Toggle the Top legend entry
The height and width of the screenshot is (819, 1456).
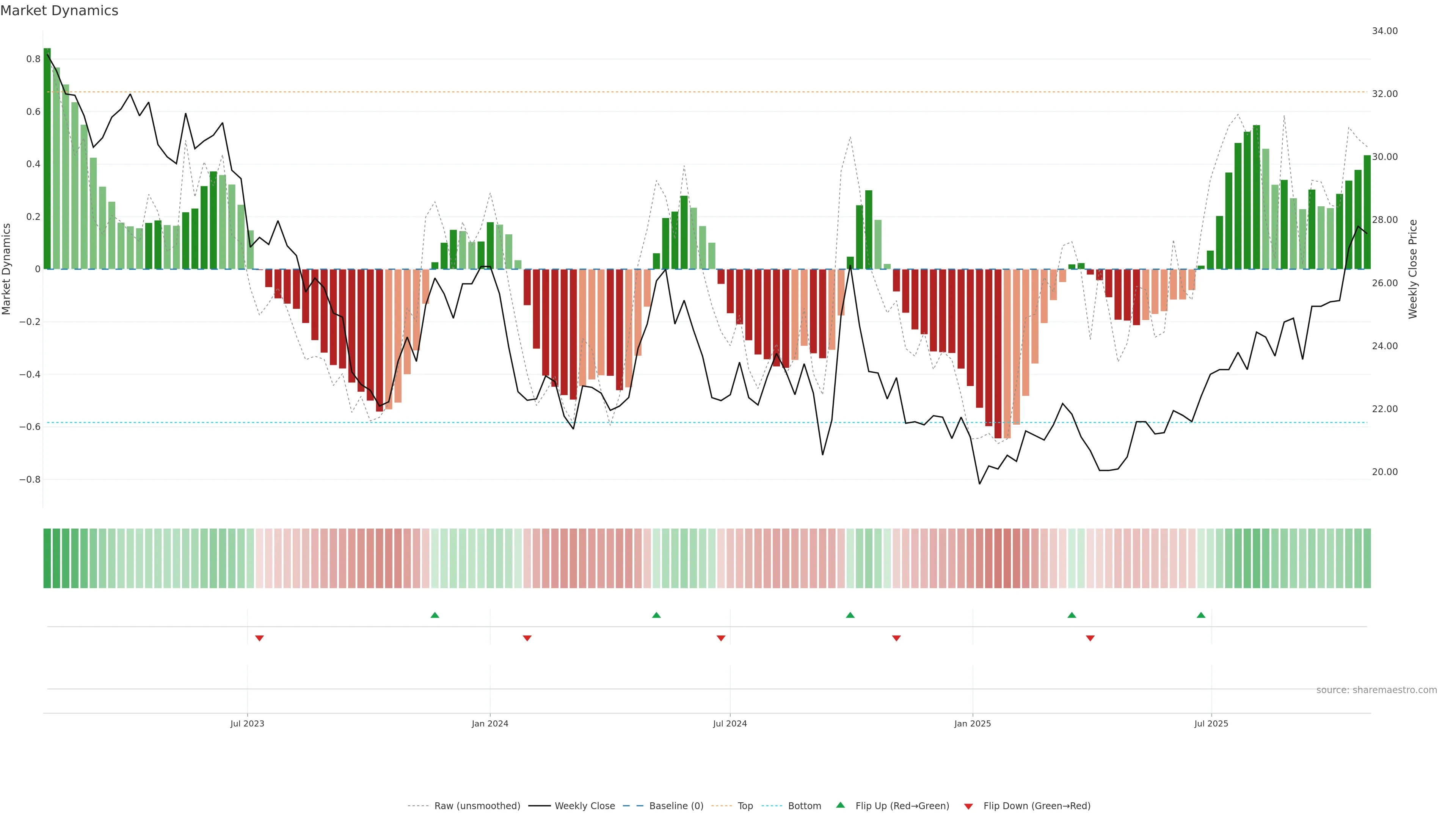tap(745, 806)
